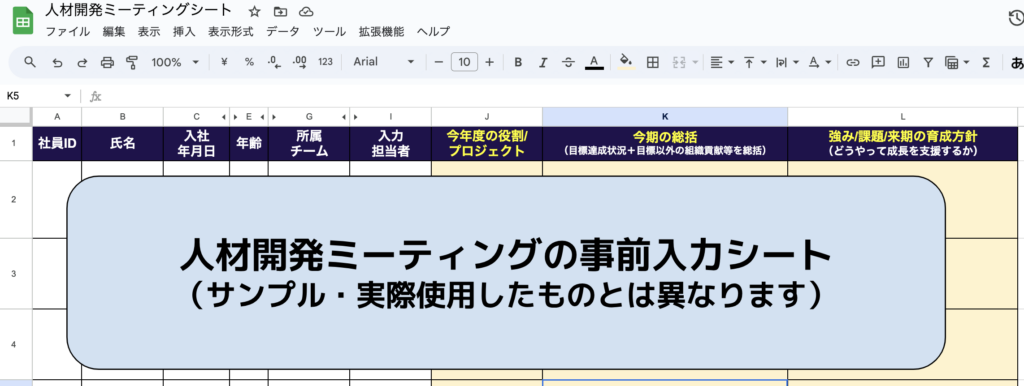This screenshot has width=1024, height=386.
Task: Toggle italic formatting
Action: 543,62
